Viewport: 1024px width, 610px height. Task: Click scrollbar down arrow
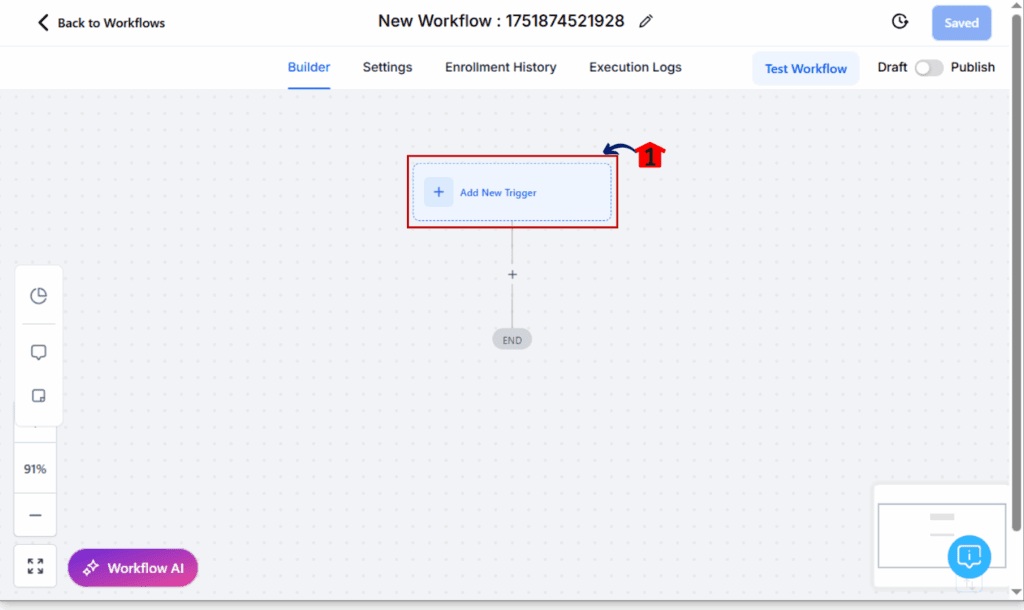[1017, 592]
